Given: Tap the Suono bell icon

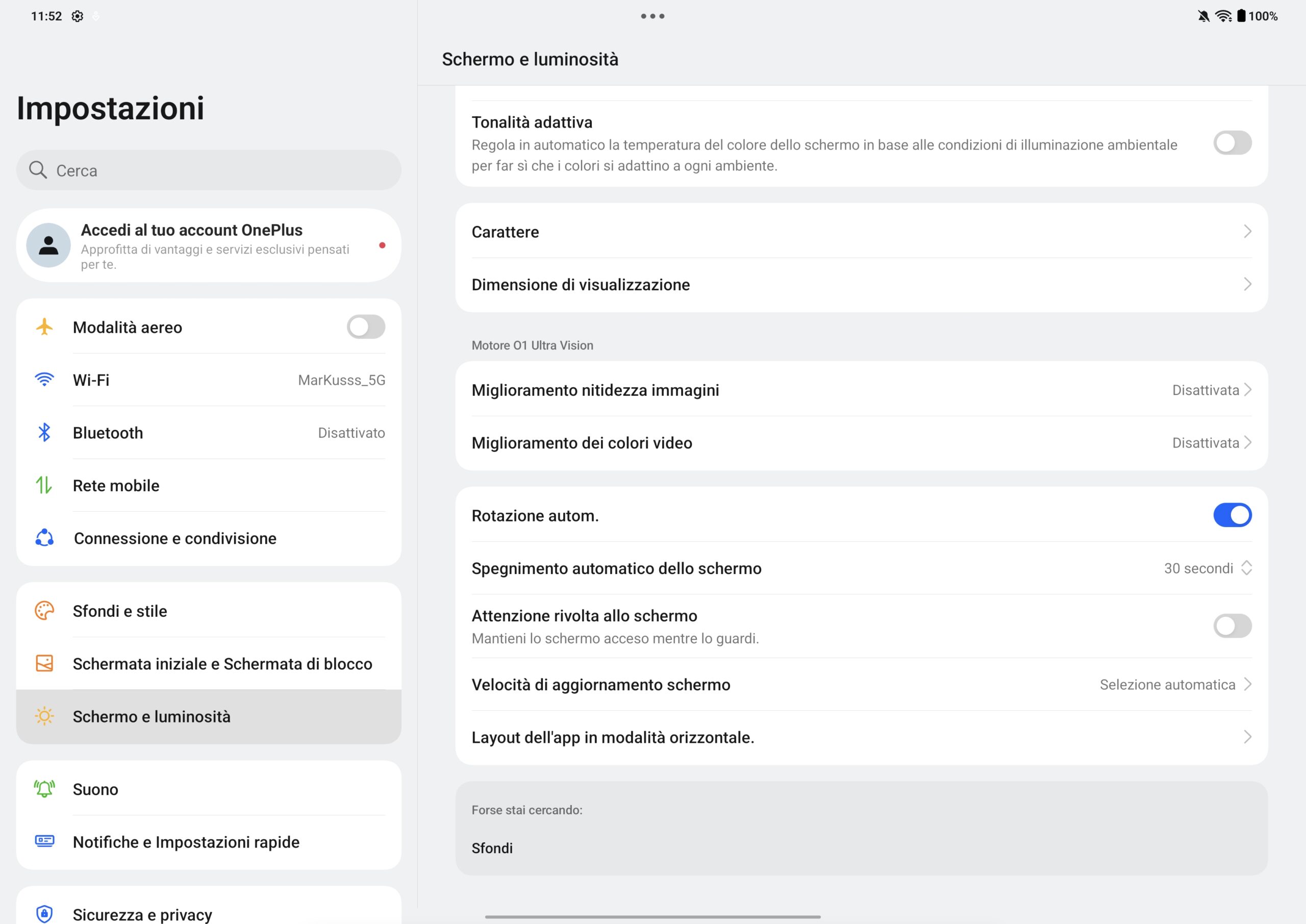Looking at the screenshot, I should coord(44,789).
